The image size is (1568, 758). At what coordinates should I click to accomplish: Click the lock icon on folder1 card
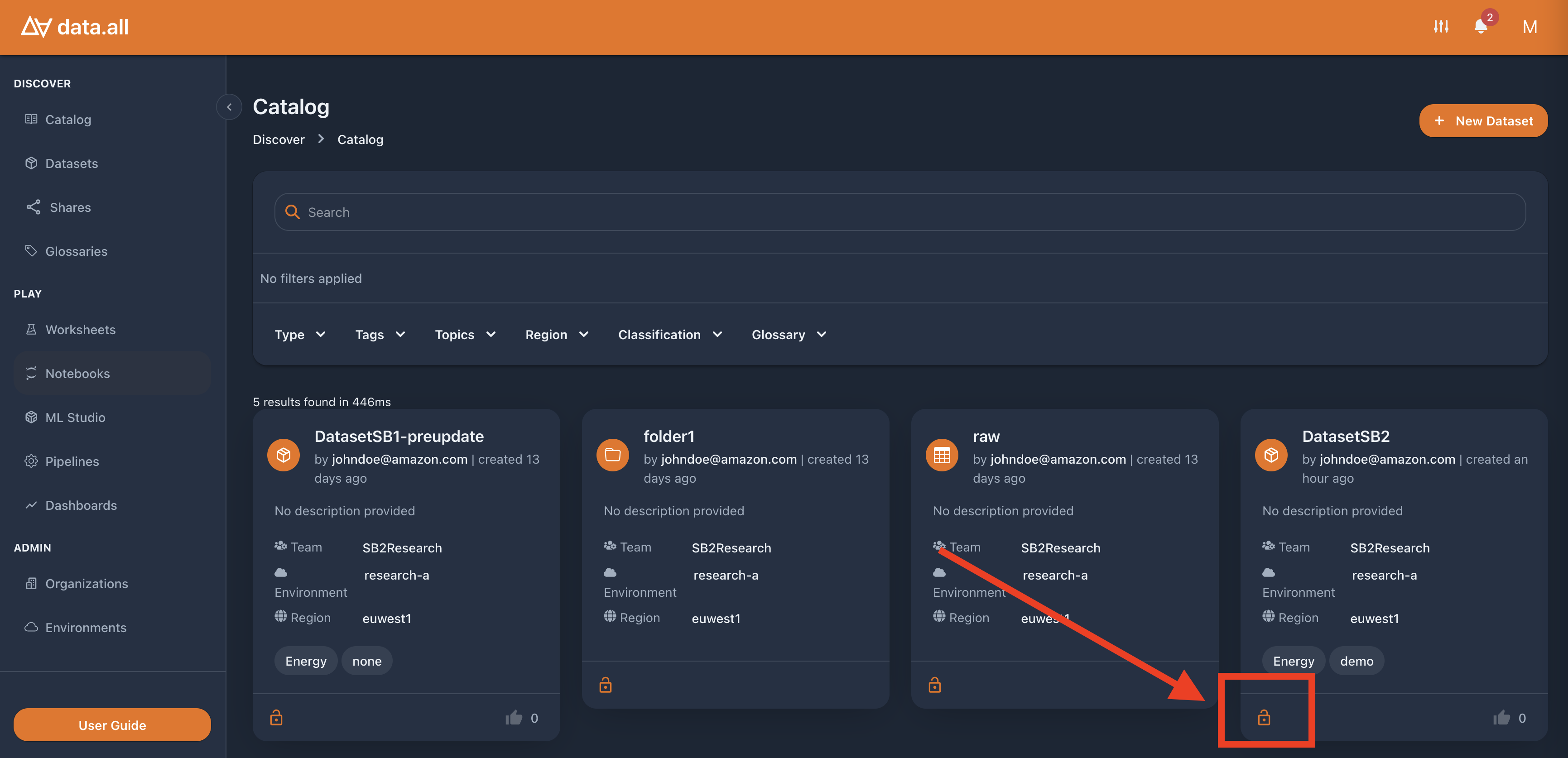coord(605,685)
